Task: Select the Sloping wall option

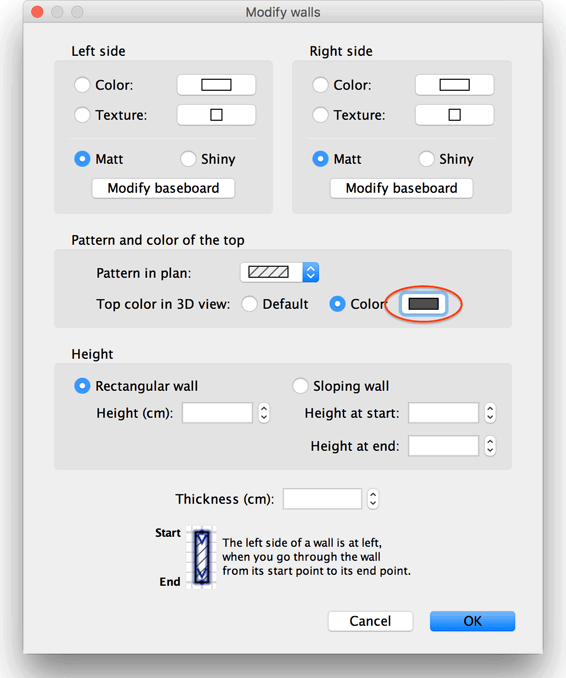Action: 300,386
